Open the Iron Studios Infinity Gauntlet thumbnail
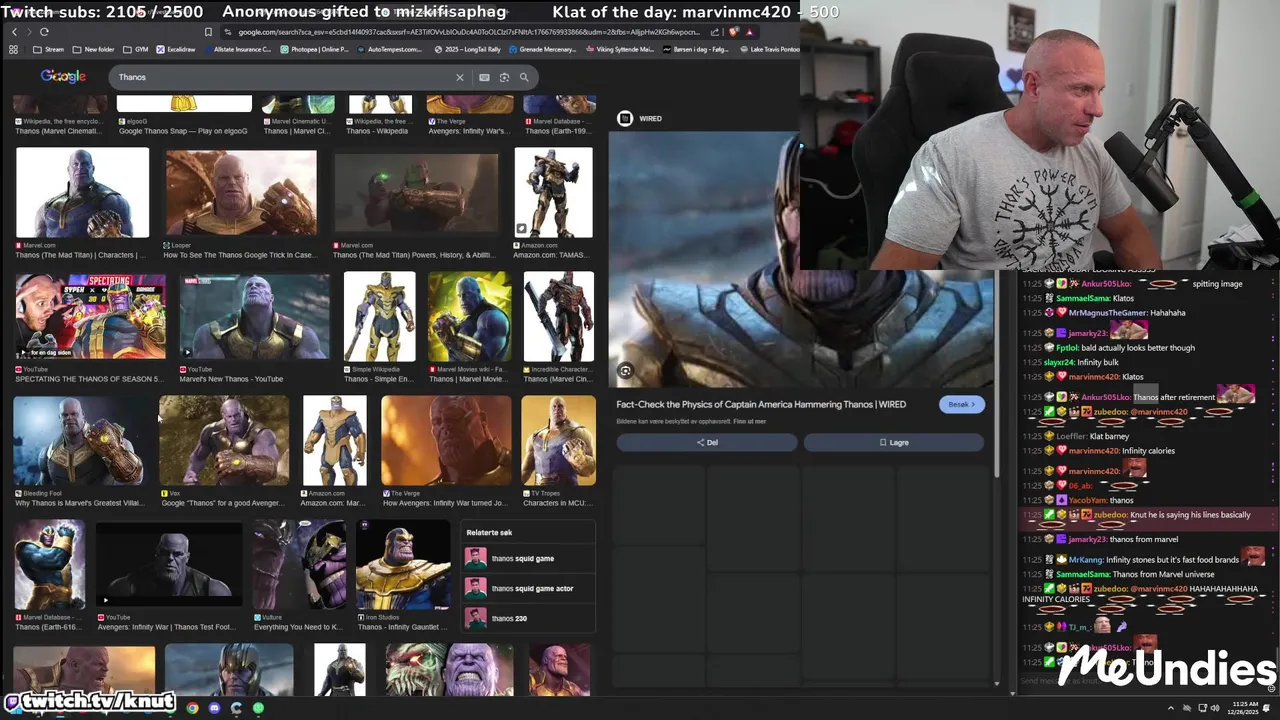1280x720 pixels. [x=403, y=564]
